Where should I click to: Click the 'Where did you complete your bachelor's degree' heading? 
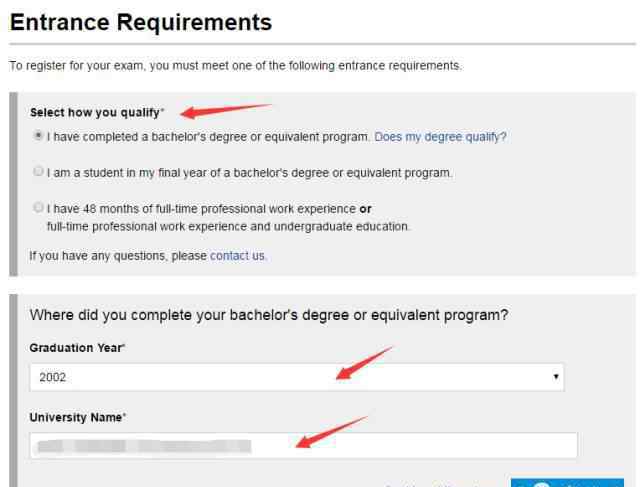(269, 315)
